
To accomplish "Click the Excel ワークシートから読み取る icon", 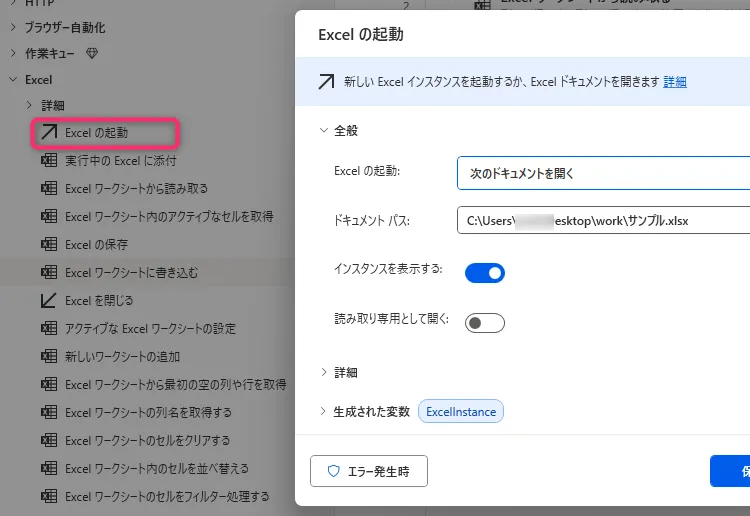I will 48,188.
